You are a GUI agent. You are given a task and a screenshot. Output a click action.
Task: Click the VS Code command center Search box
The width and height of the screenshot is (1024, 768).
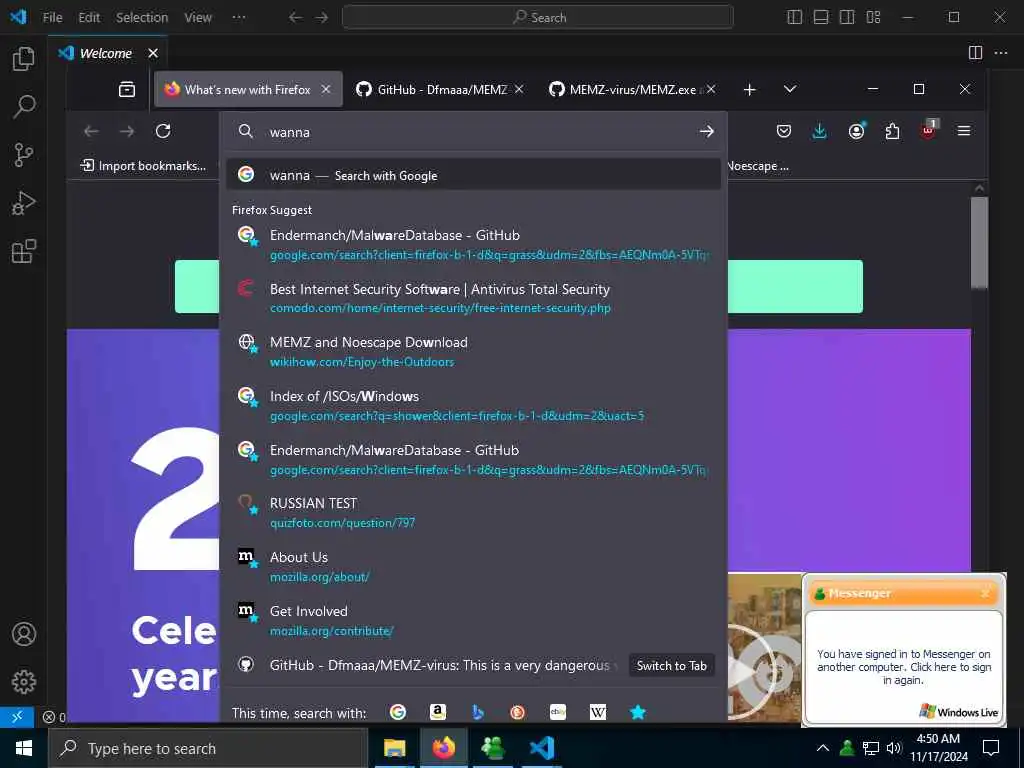tap(537, 18)
